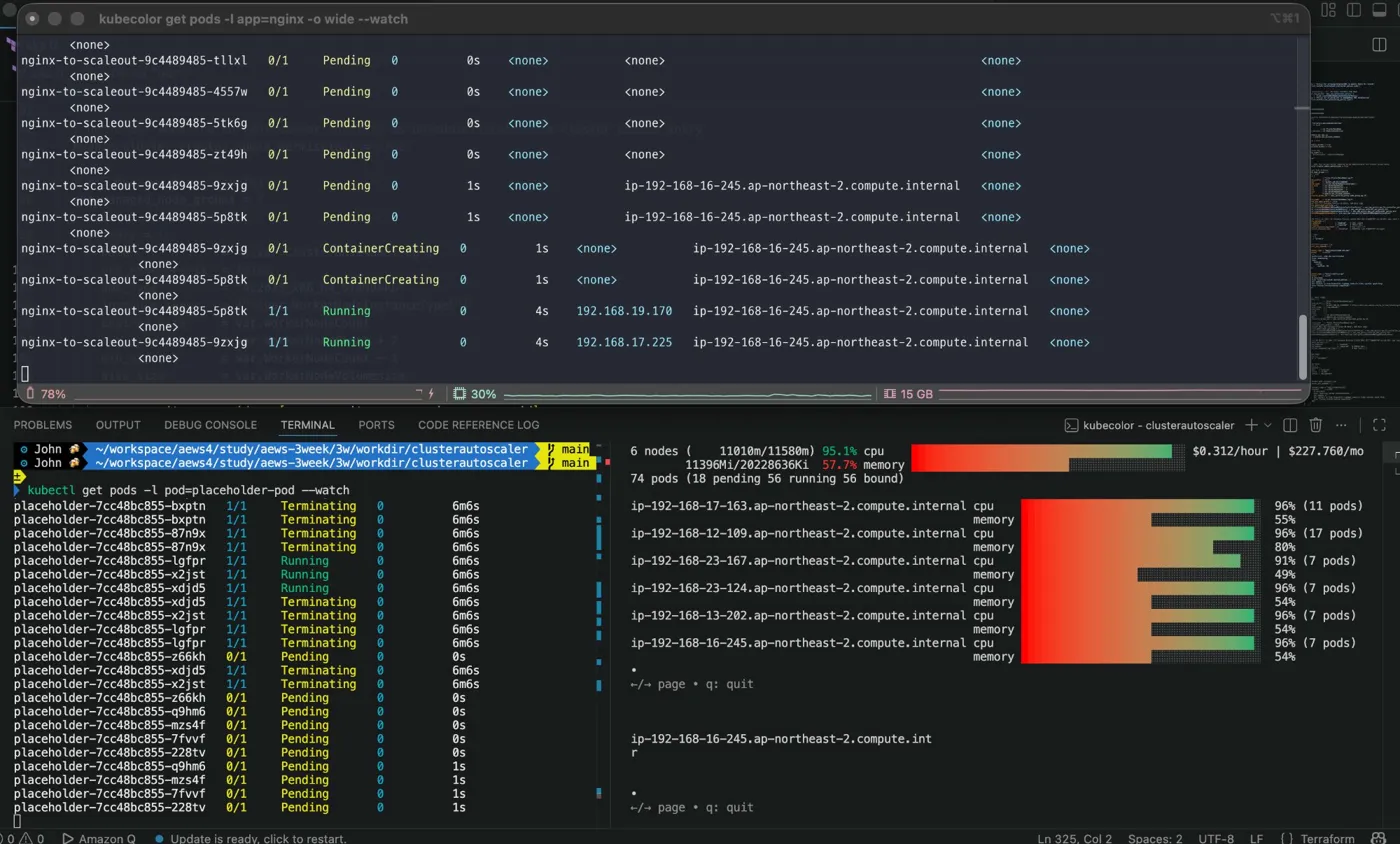The image size is (1400, 844).
Task: Change end-of-line sequence LF
Action: 1256,838
